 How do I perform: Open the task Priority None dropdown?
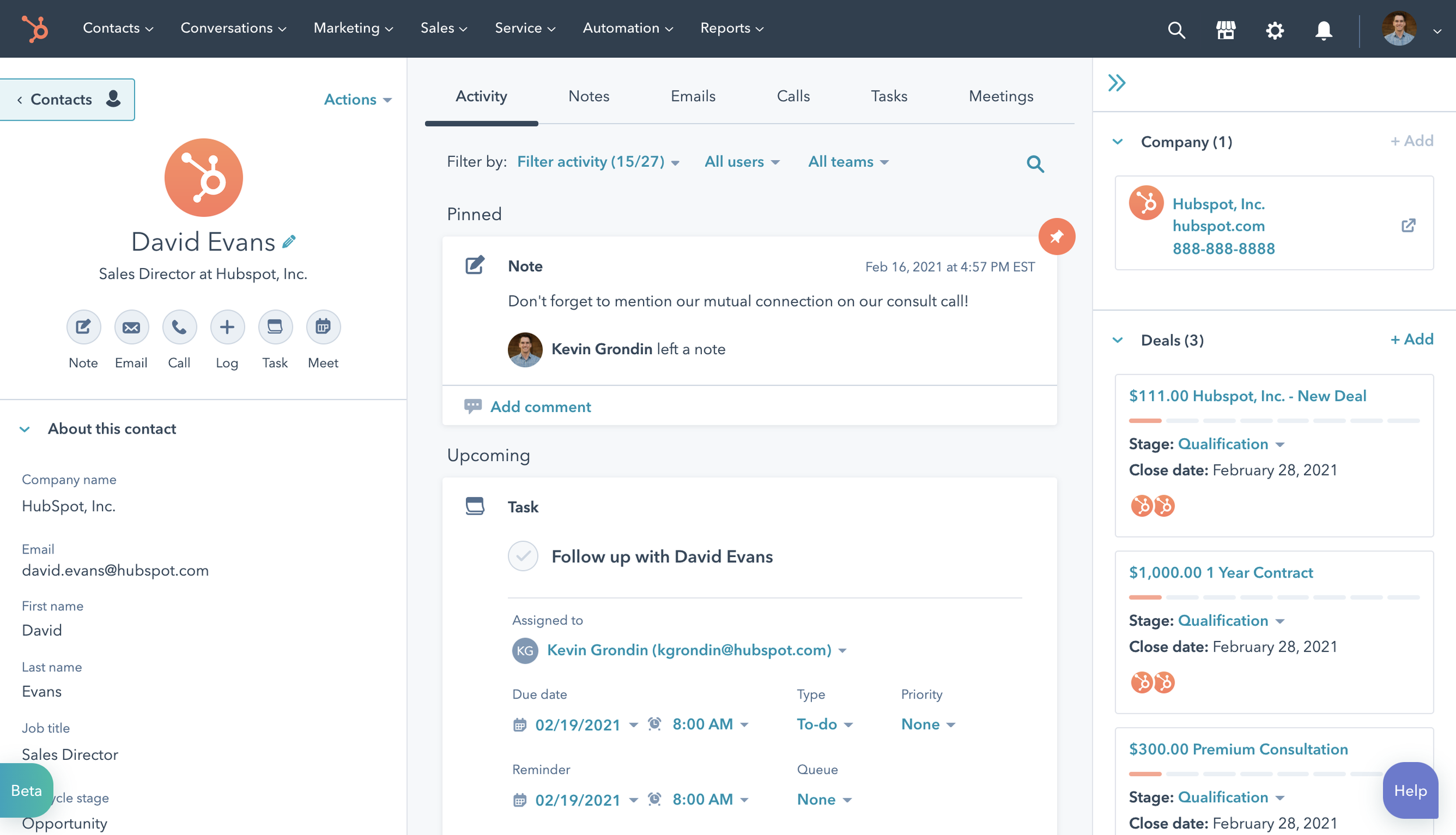928,724
